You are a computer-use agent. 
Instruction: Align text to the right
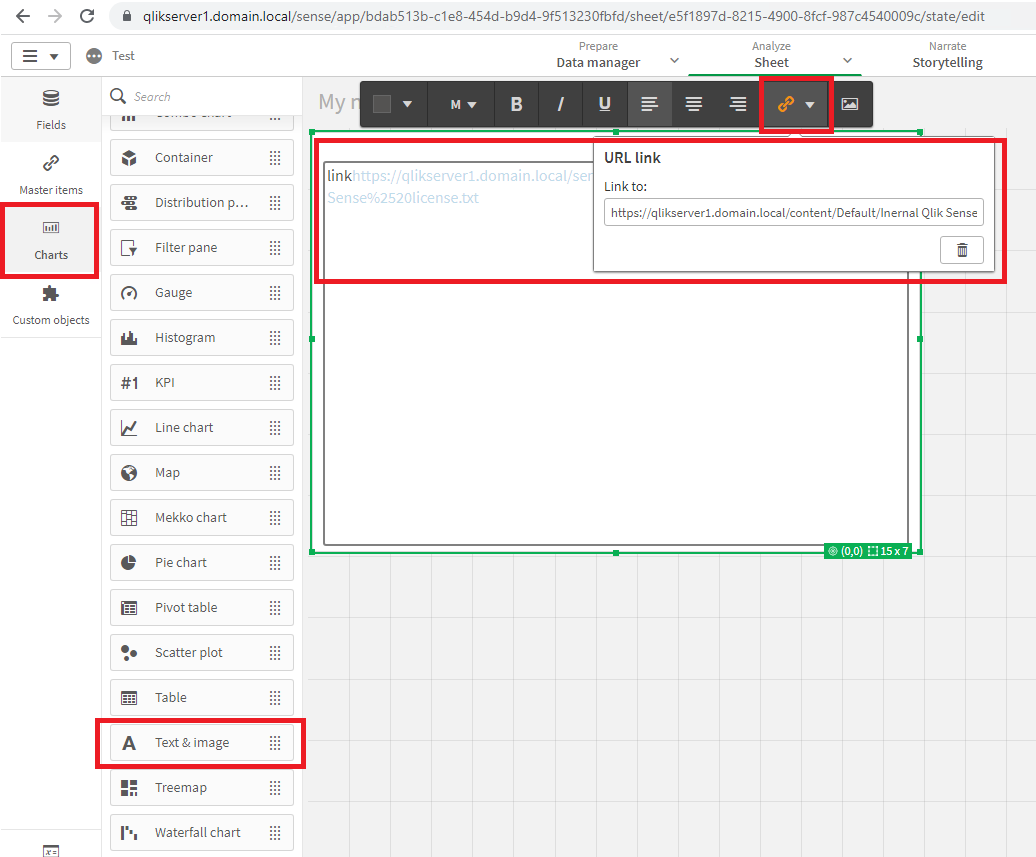[737, 104]
